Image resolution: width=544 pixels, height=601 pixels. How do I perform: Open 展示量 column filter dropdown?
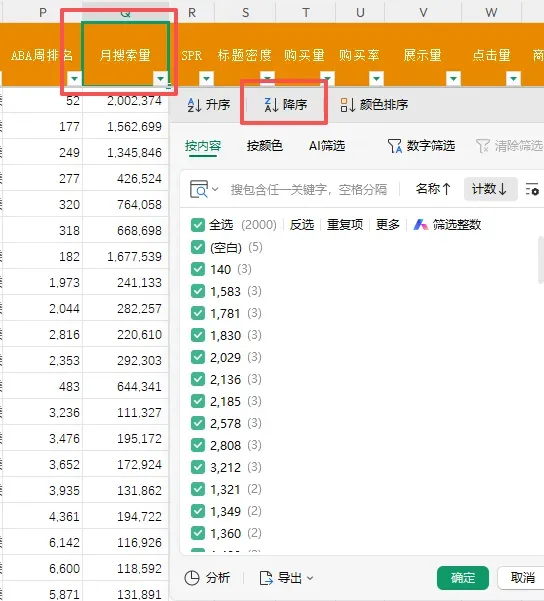tap(454, 79)
